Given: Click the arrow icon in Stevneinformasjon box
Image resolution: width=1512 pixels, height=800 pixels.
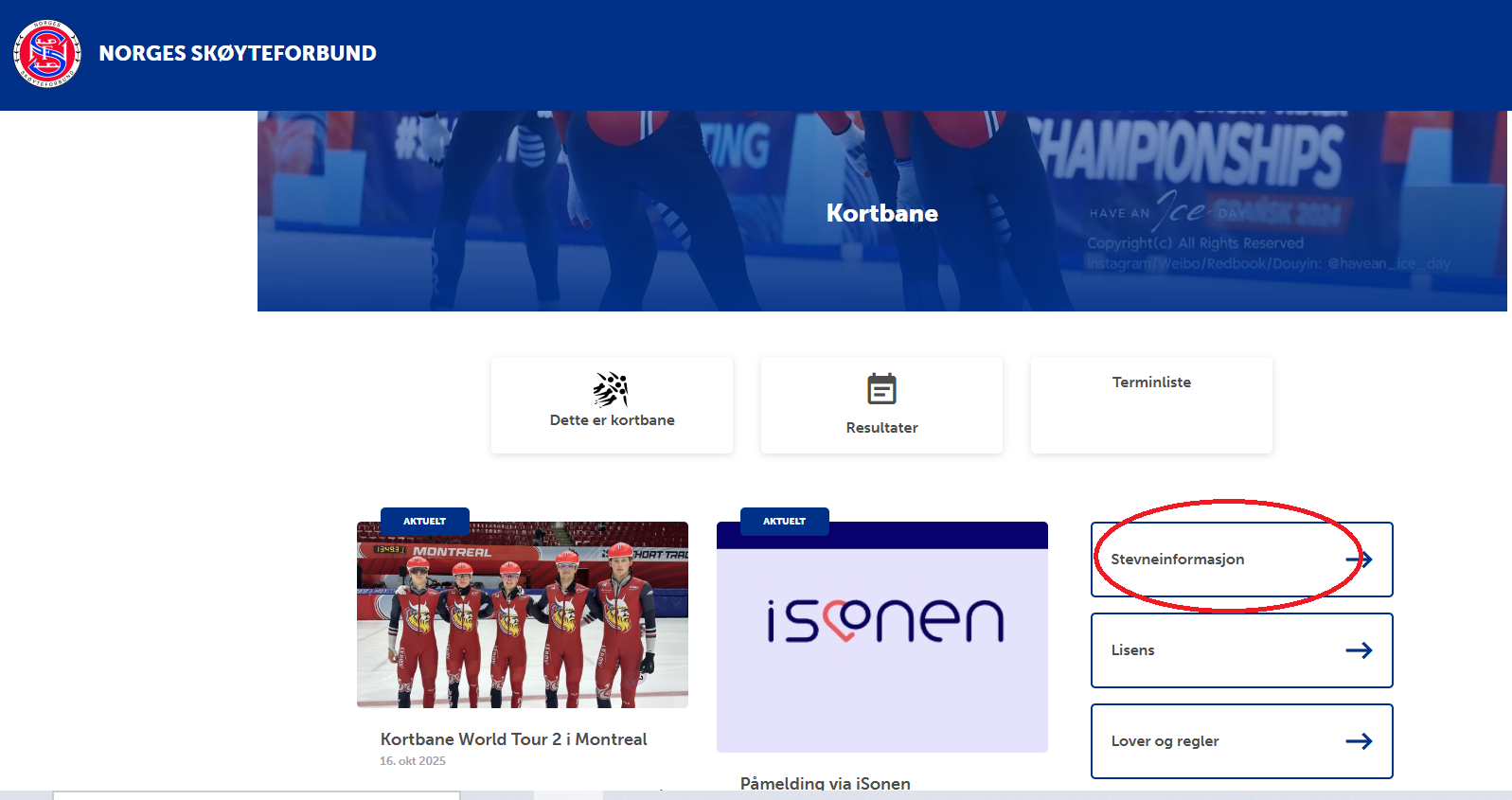Looking at the screenshot, I should click(1359, 560).
